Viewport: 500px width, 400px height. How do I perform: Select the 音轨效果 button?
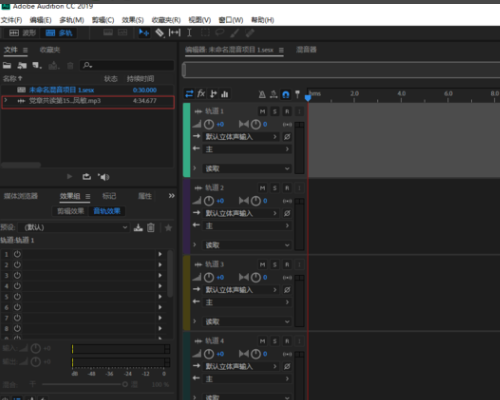[107, 211]
